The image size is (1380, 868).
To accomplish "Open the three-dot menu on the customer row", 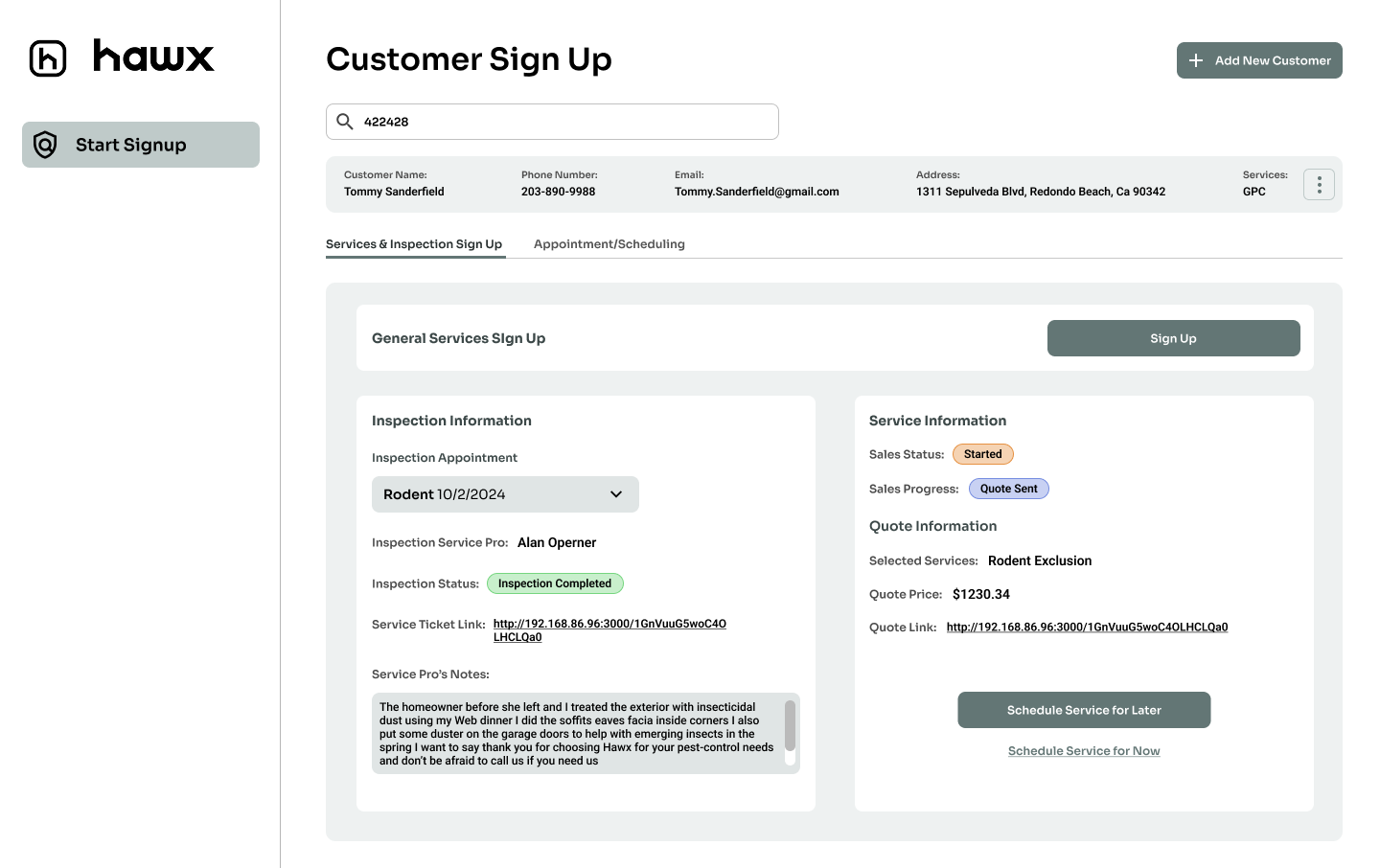I will [1319, 184].
